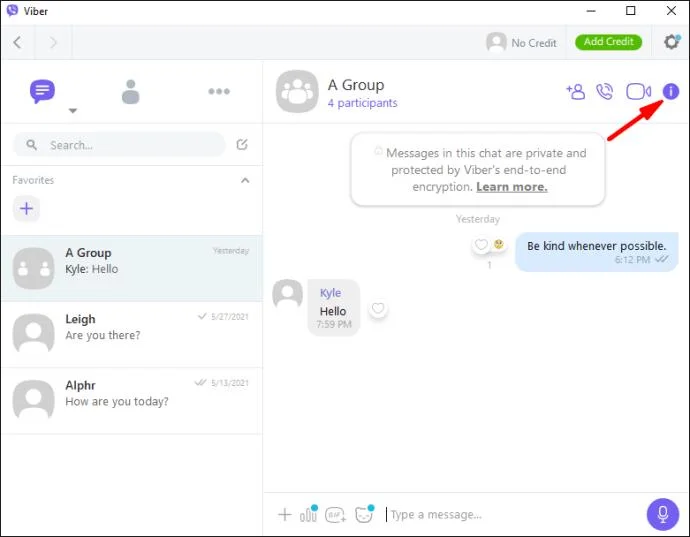690x537 pixels.
Task: Click the No Credit account label
Action: pyautogui.click(x=534, y=43)
